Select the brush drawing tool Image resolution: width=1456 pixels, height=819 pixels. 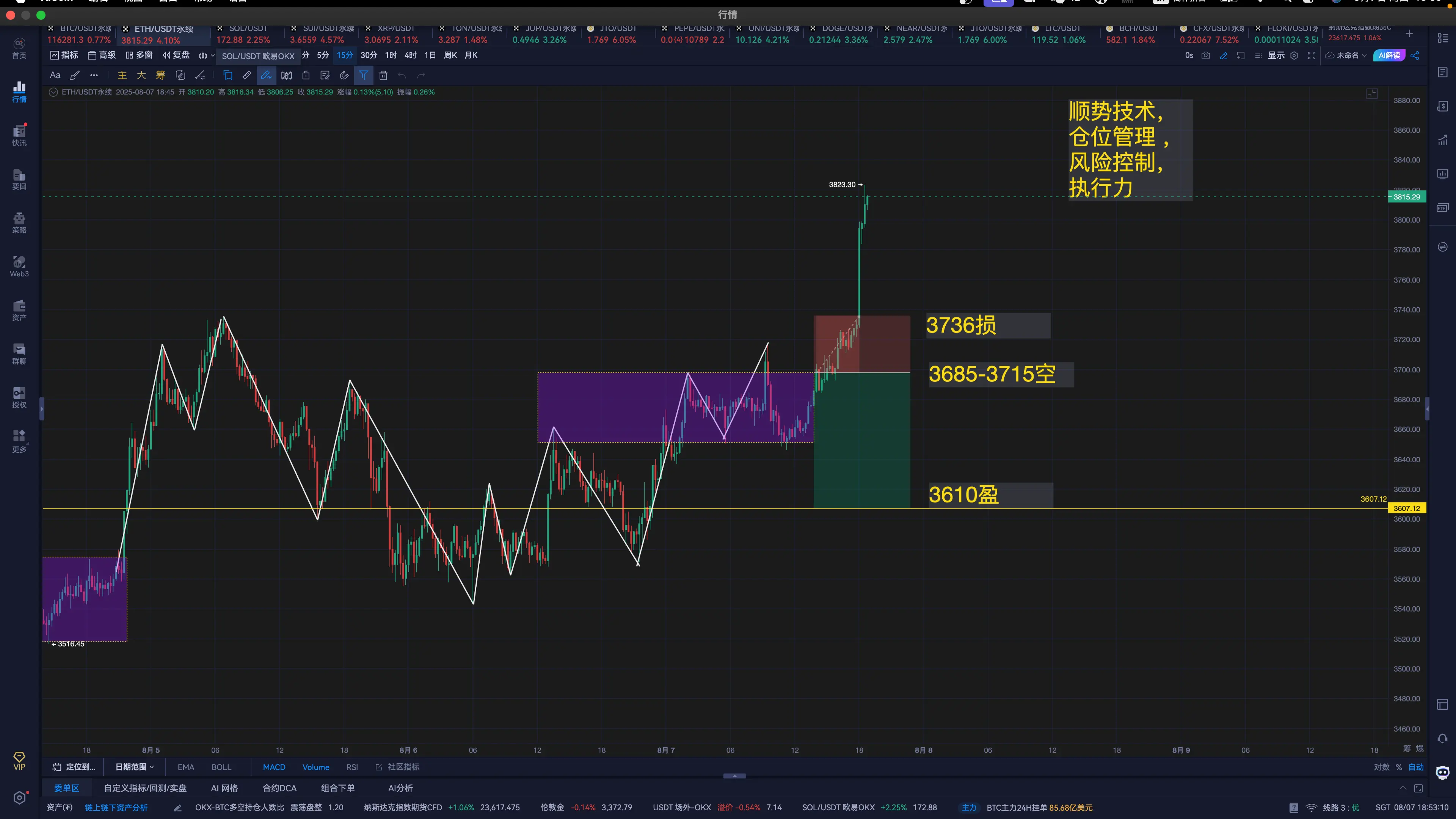pyautogui.click(x=75, y=75)
